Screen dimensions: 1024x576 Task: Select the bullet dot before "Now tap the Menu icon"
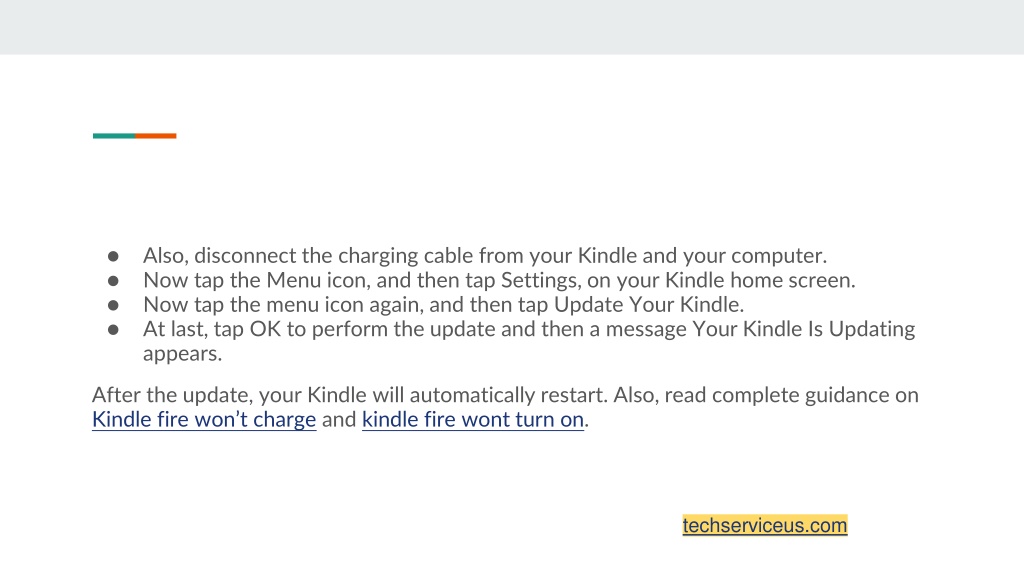pos(113,281)
